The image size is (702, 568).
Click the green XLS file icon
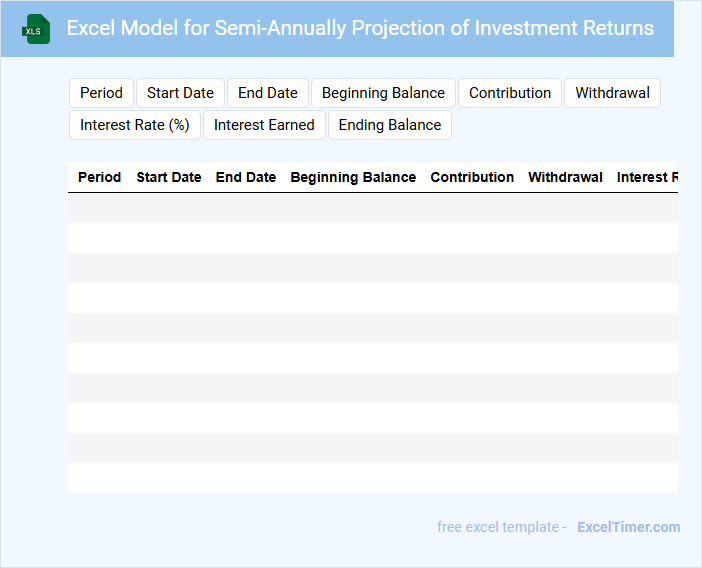37,29
